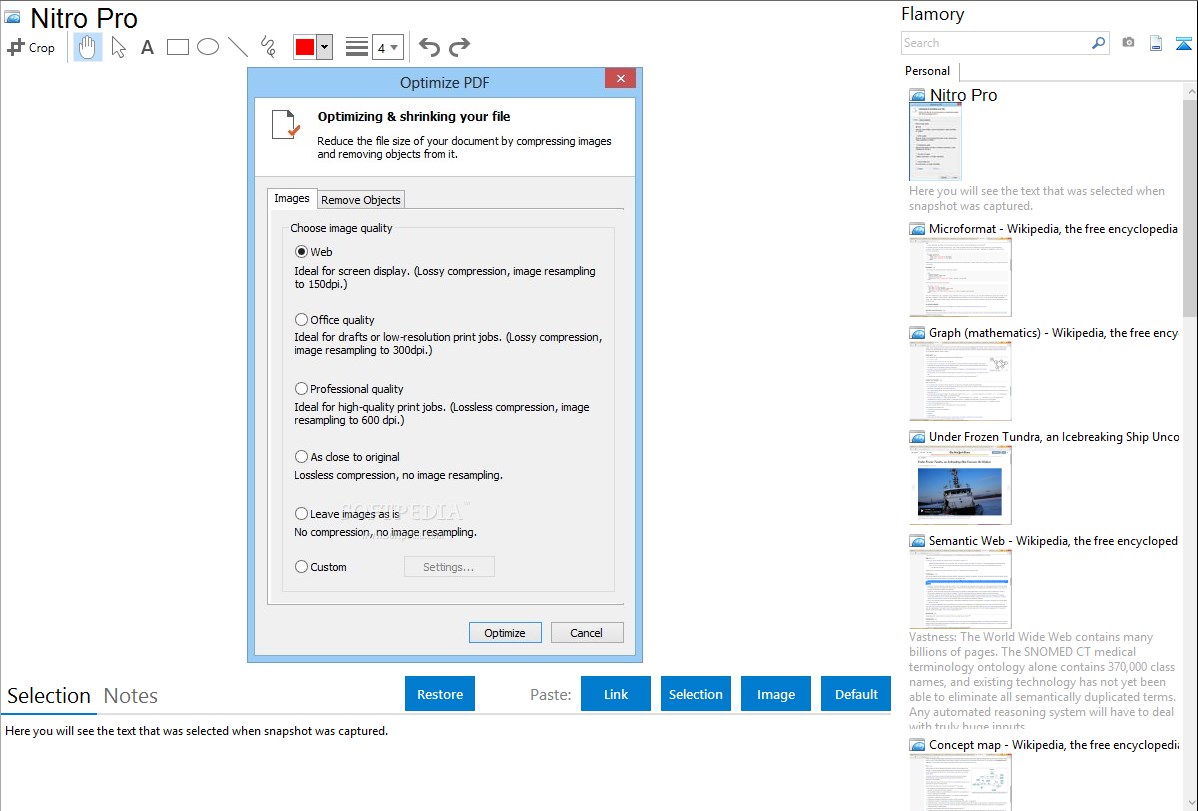The image size is (1198, 811).
Task: Switch to the Remove Objects tab
Action: click(x=361, y=200)
